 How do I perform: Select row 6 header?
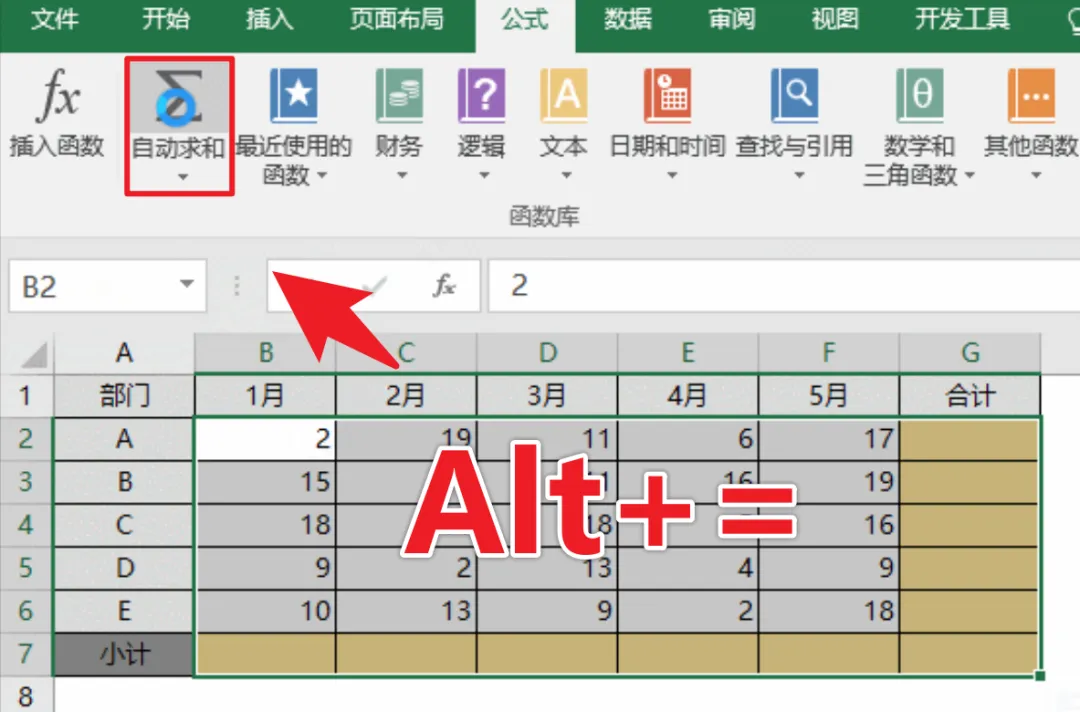[x=26, y=611]
